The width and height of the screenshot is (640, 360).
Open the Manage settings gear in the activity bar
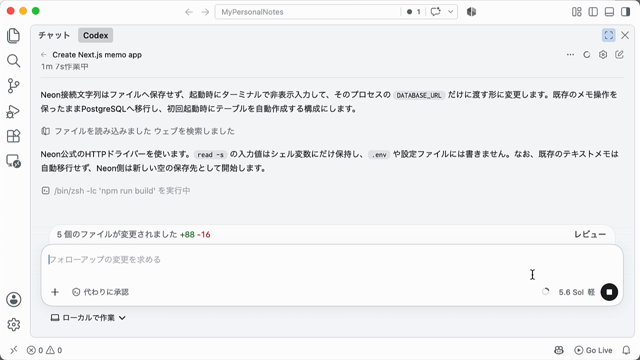(x=13, y=324)
